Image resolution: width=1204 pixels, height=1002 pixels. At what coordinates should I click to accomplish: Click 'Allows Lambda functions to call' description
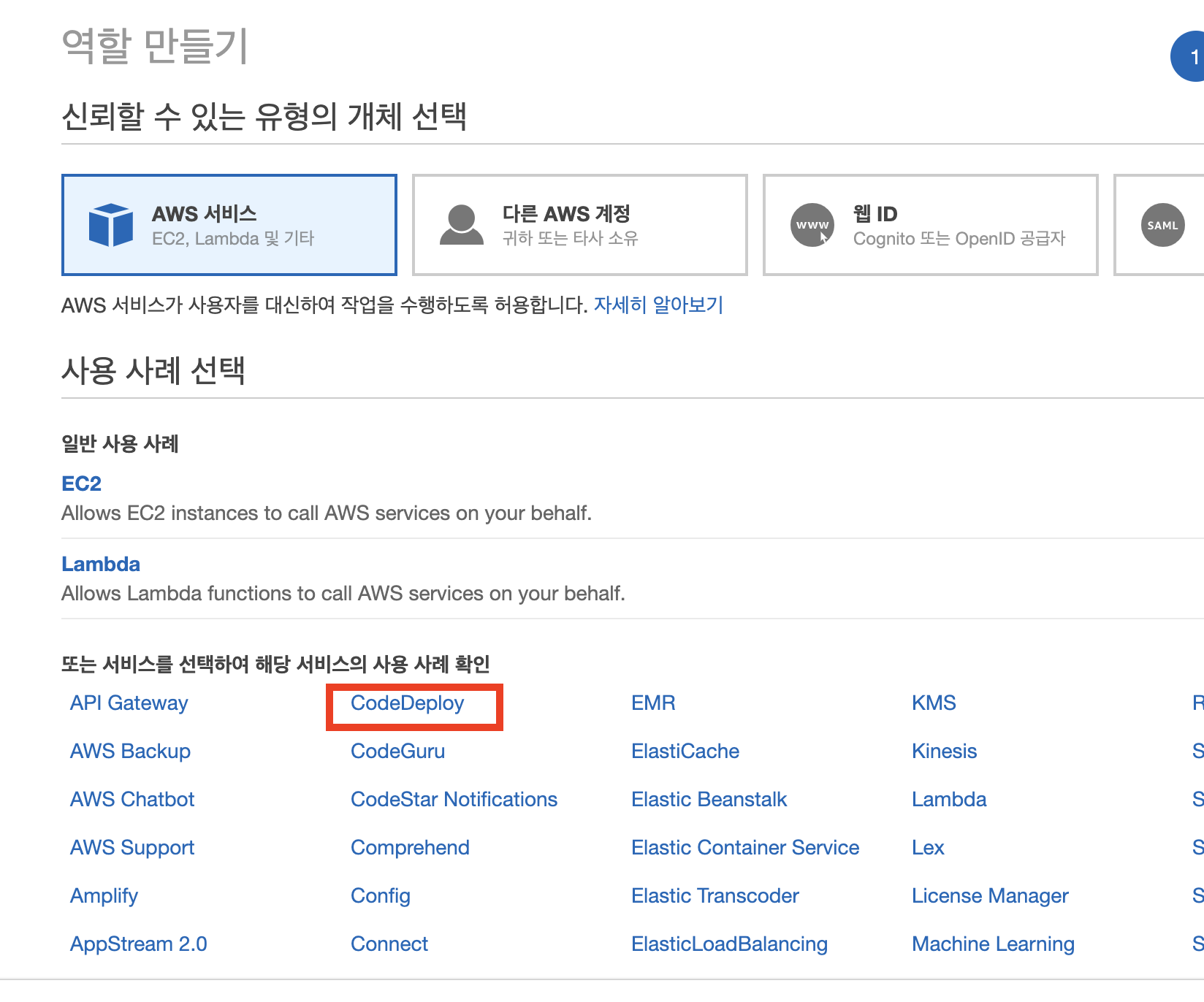pos(343,594)
